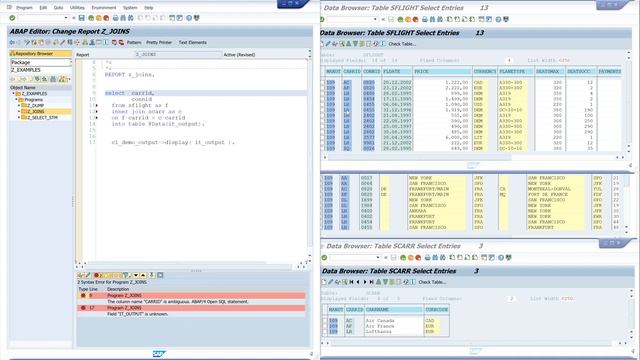The image size is (640, 360).
Task: Select Z_JOINS program in object tree
Action: pyautogui.click(x=36, y=111)
